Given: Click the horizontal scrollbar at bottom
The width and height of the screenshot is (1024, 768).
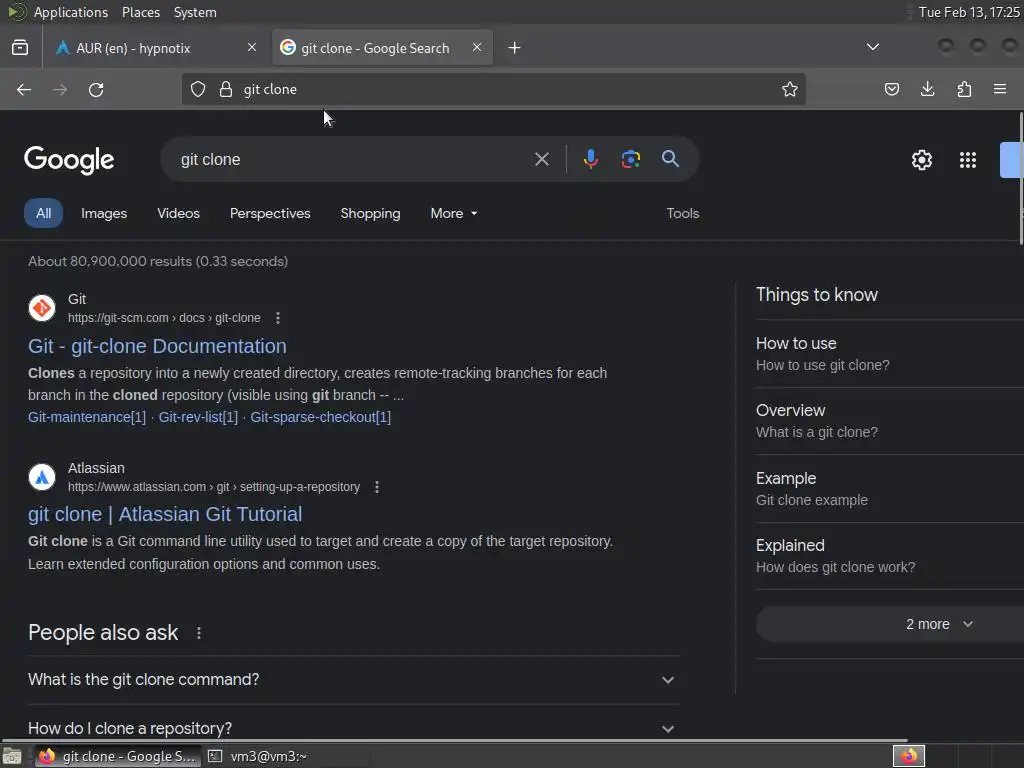Looking at the screenshot, I should click(x=454, y=741).
